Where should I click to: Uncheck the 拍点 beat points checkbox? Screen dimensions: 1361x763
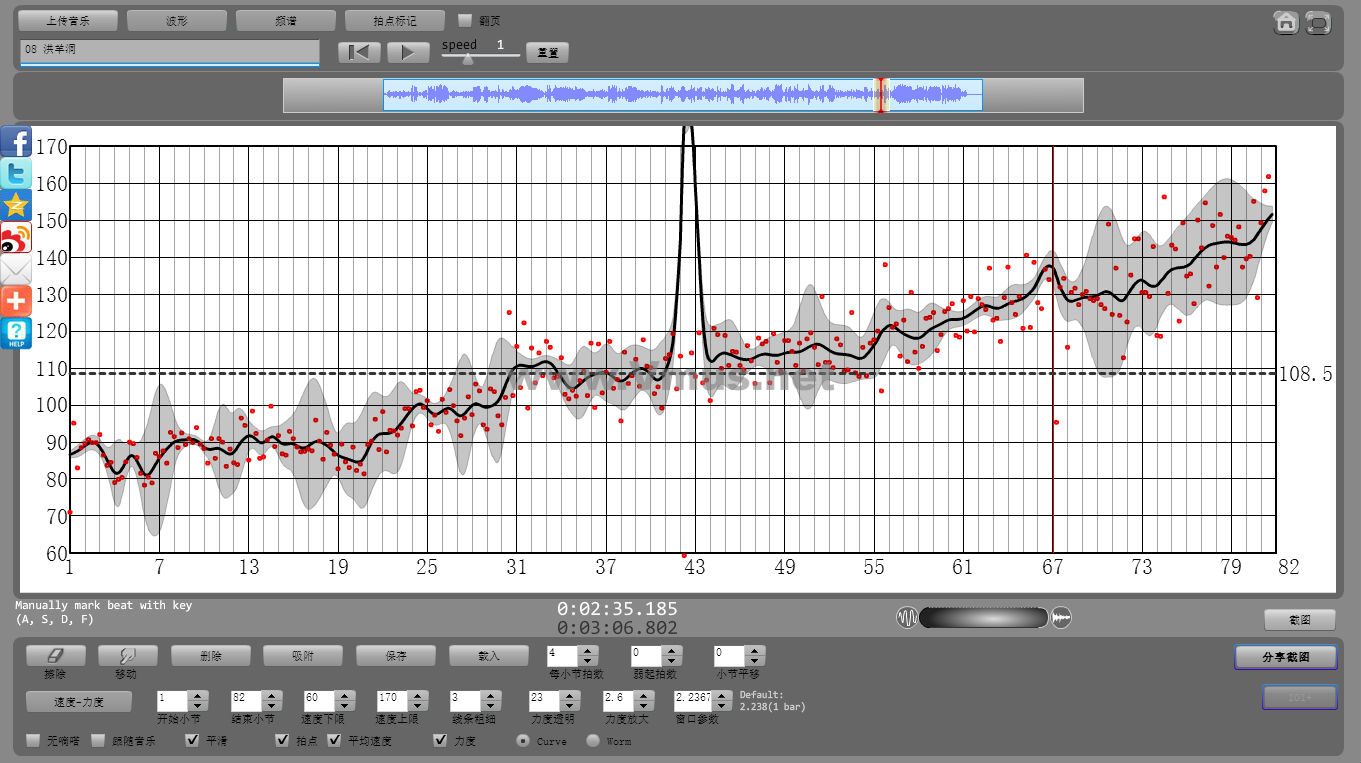283,740
